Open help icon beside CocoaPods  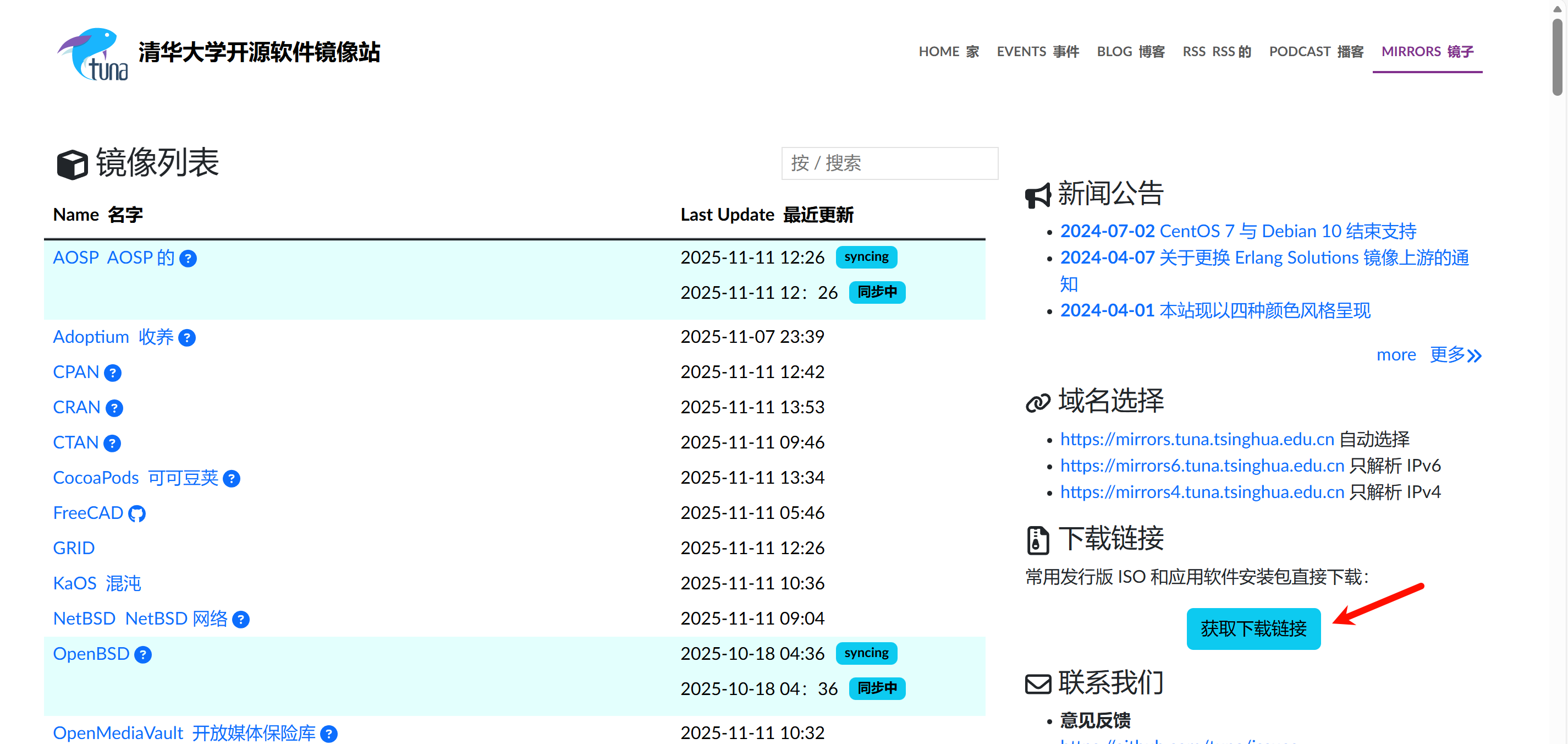coord(232,479)
